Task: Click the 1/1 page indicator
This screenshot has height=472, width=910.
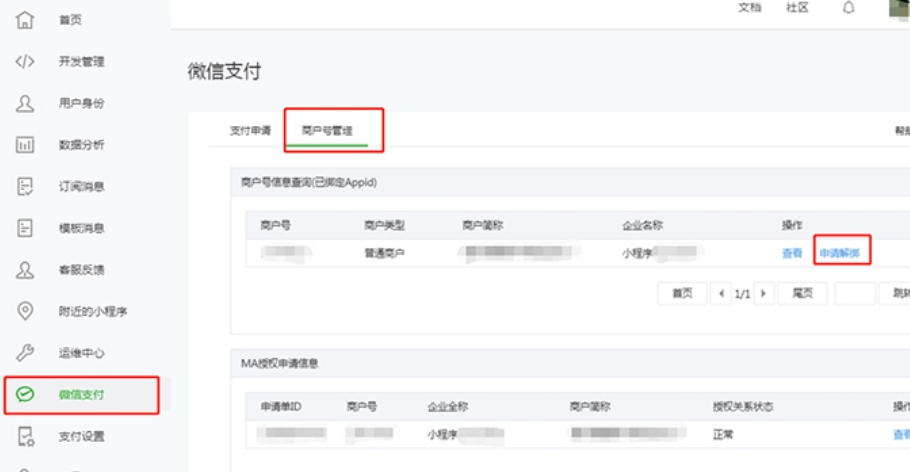Action: pos(742,294)
